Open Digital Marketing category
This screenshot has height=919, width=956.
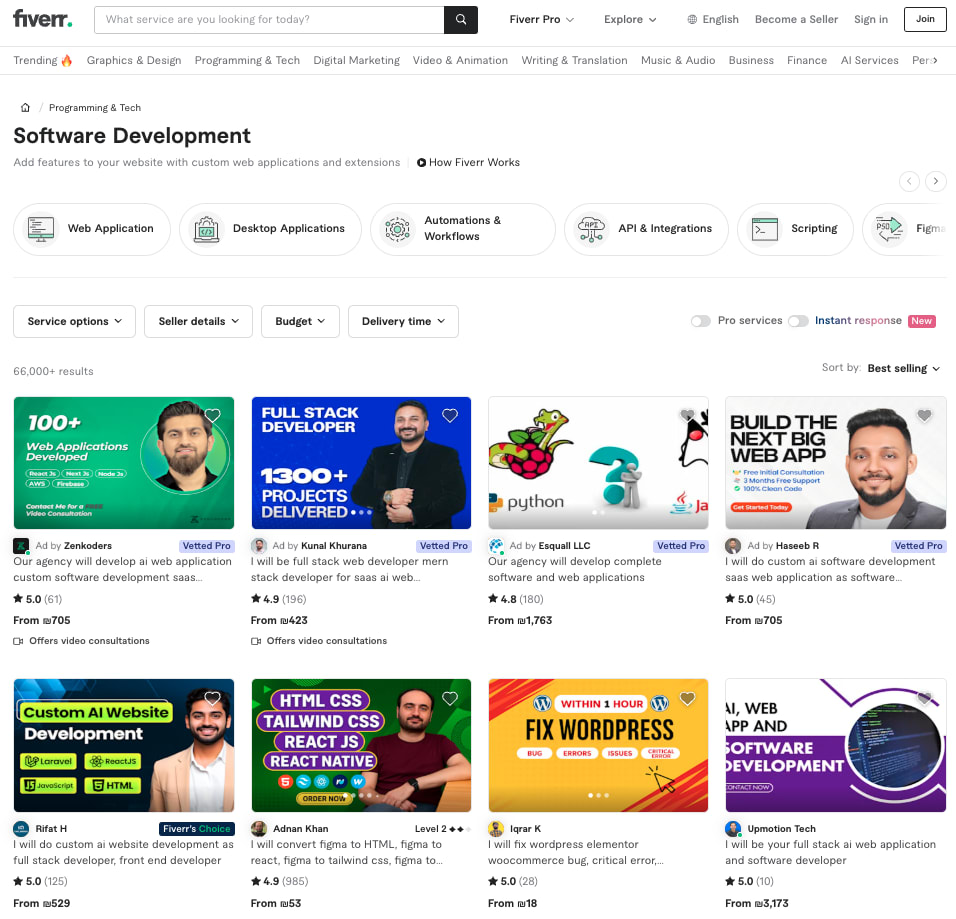[x=357, y=60]
